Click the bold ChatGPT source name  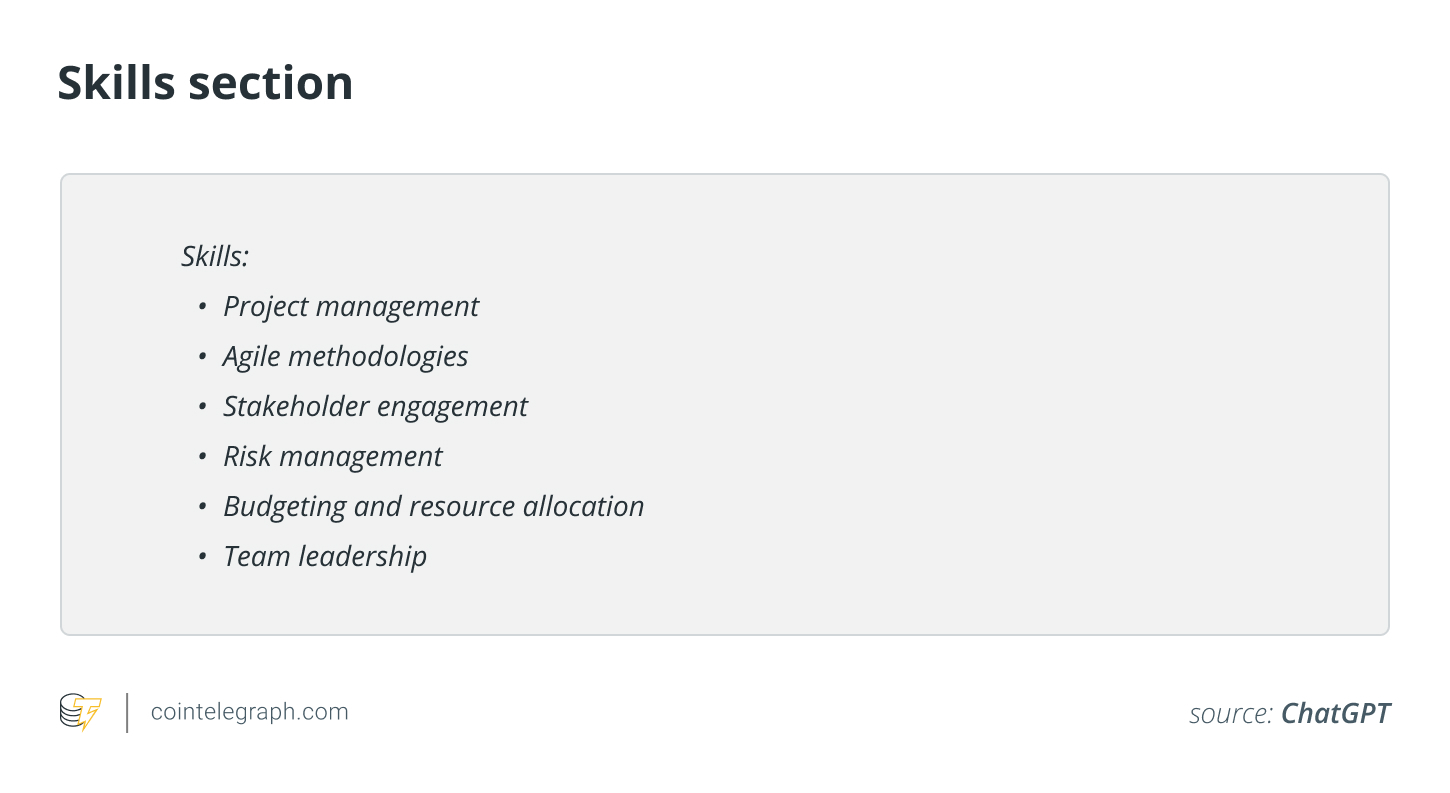pyautogui.click(x=1335, y=714)
